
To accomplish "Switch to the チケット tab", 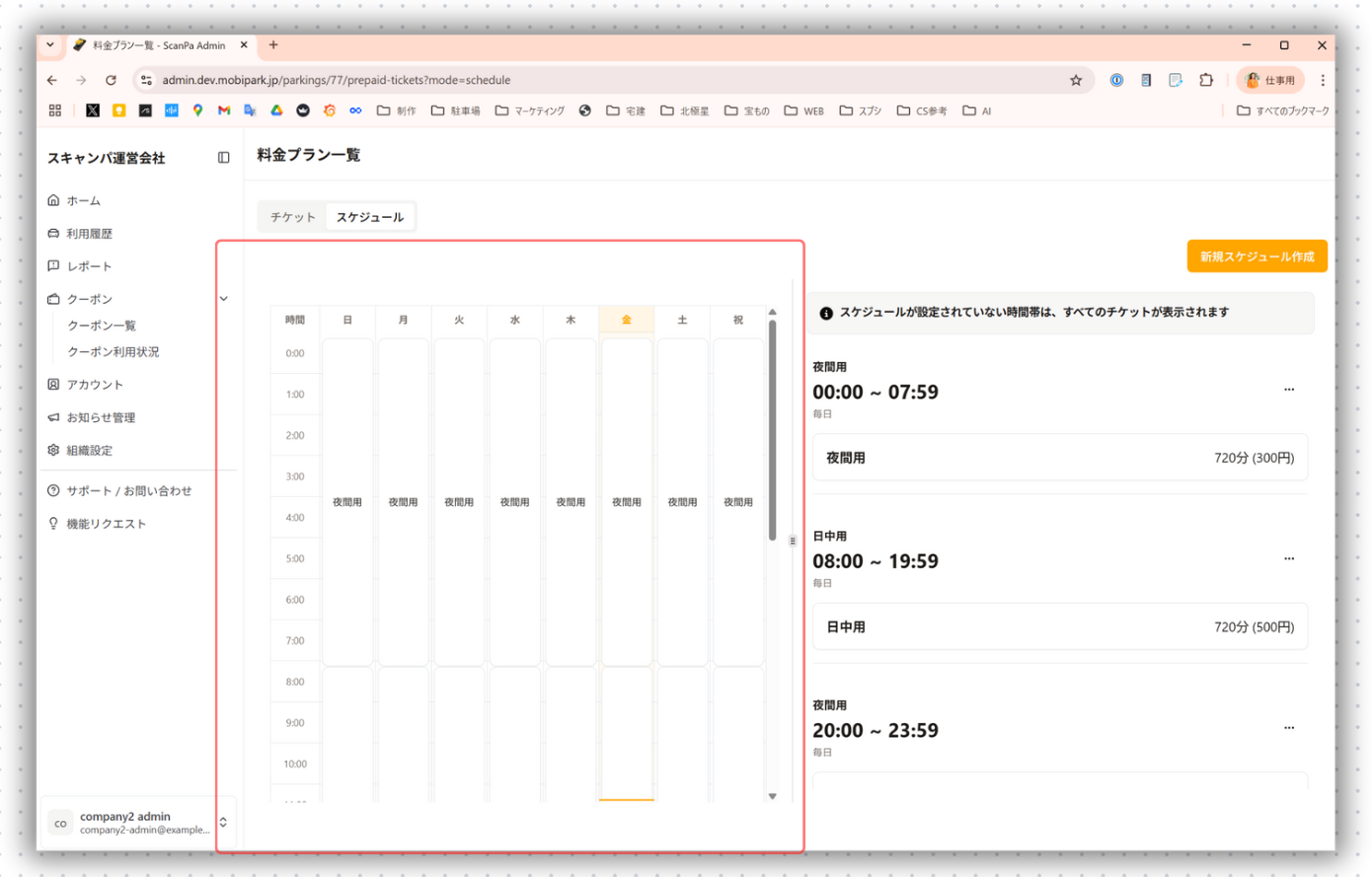I will tap(293, 217).
